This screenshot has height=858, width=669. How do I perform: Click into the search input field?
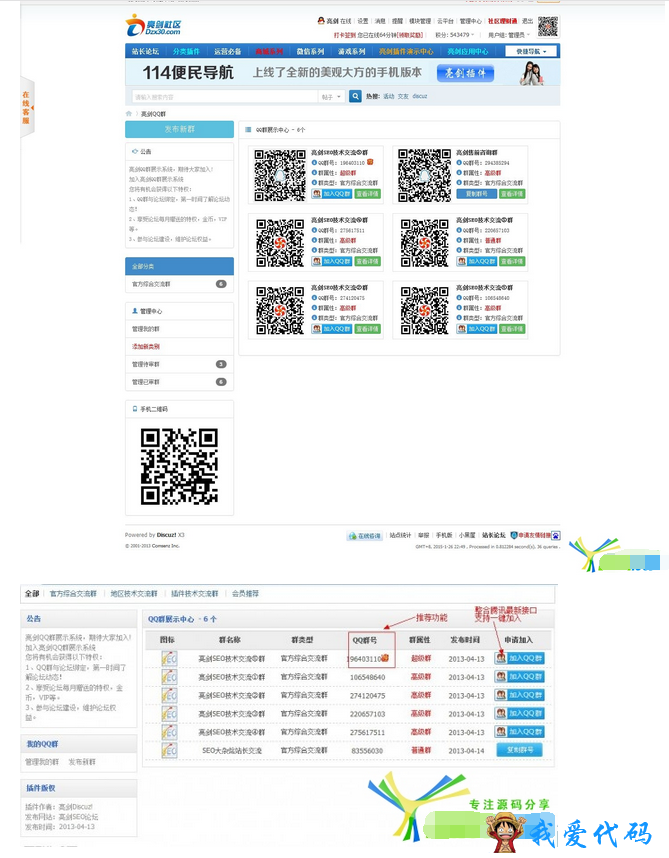coord(224,97)
